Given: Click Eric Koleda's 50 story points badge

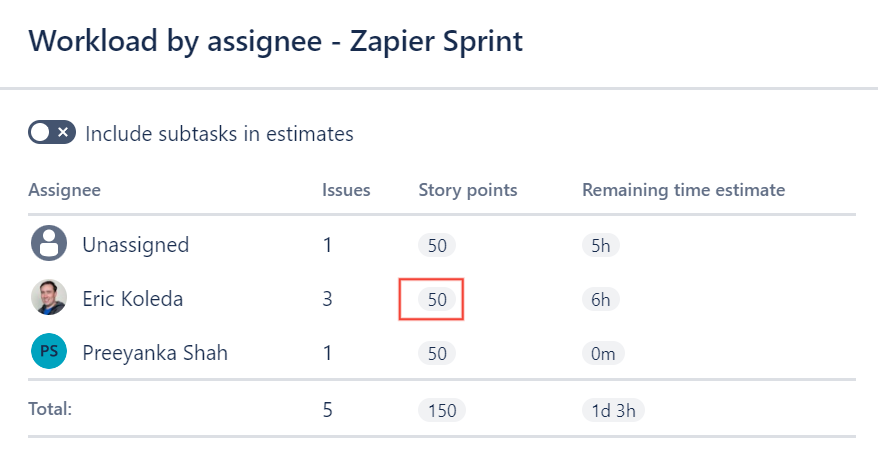Looking at the screenshot, I should pyautogui.click(x=437, y=298).
